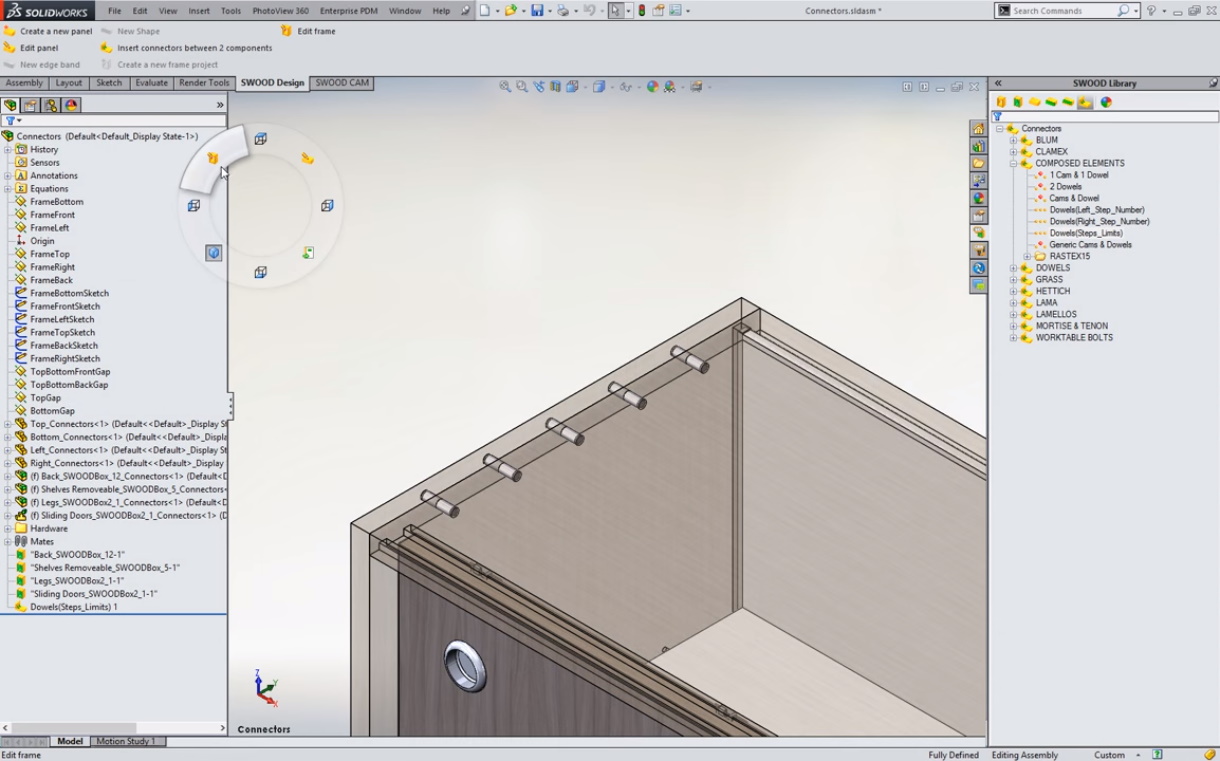Click the yellow connector icon in the gesture wheel
Screen dimensions: 1220x761
coord(307,158)
